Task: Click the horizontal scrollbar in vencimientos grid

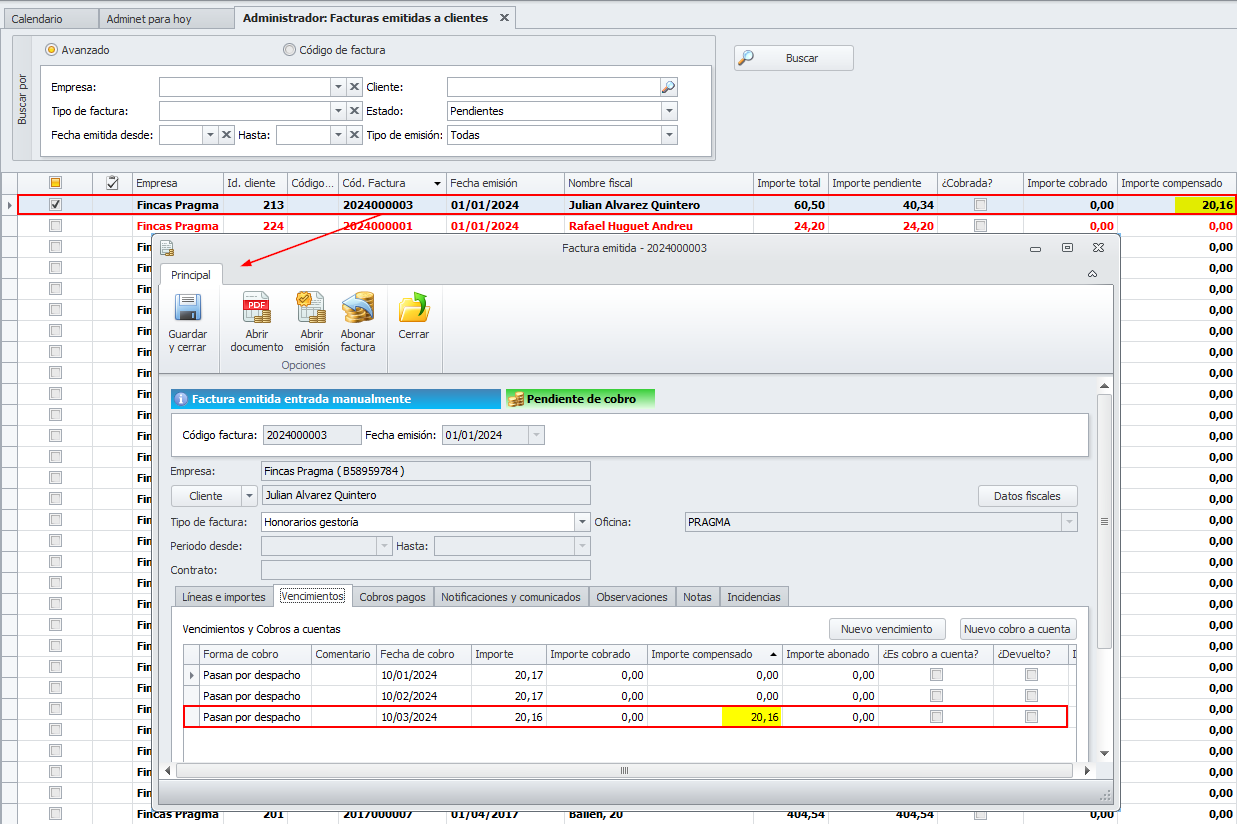Action: pyautogui.click(x=625, y=771)
